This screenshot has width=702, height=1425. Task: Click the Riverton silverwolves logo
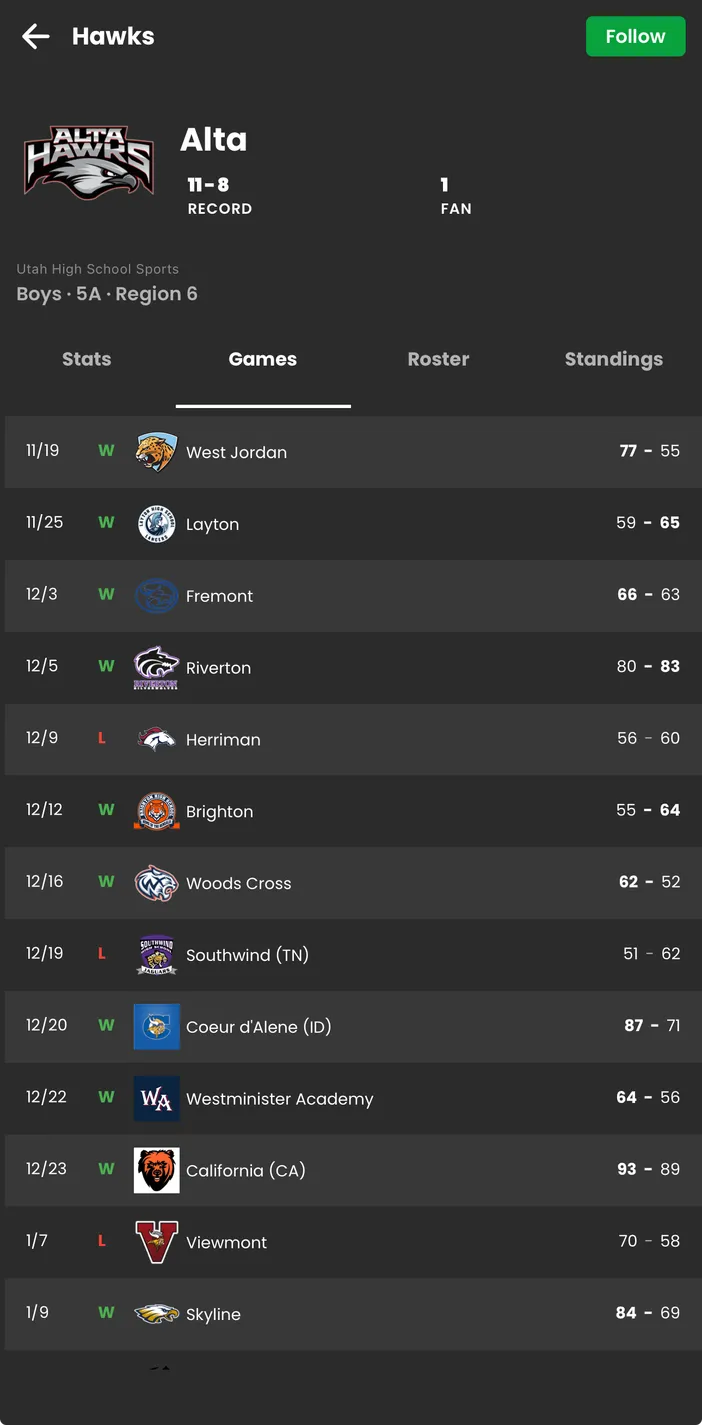coord(156,667)
